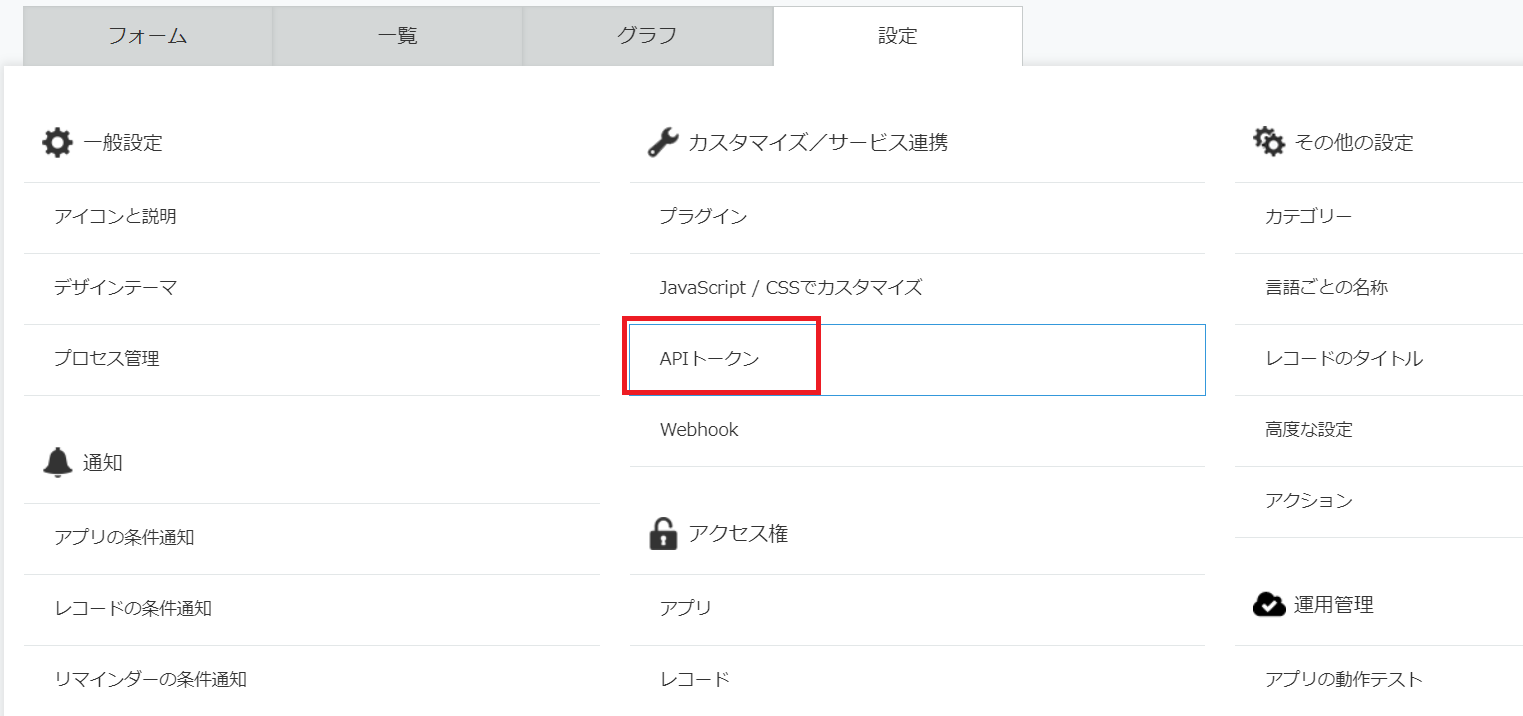Select デザインテーマ under general settings
Image resolution: width=1523 pixels, height=716 pixels.
(x=115, y=288)
